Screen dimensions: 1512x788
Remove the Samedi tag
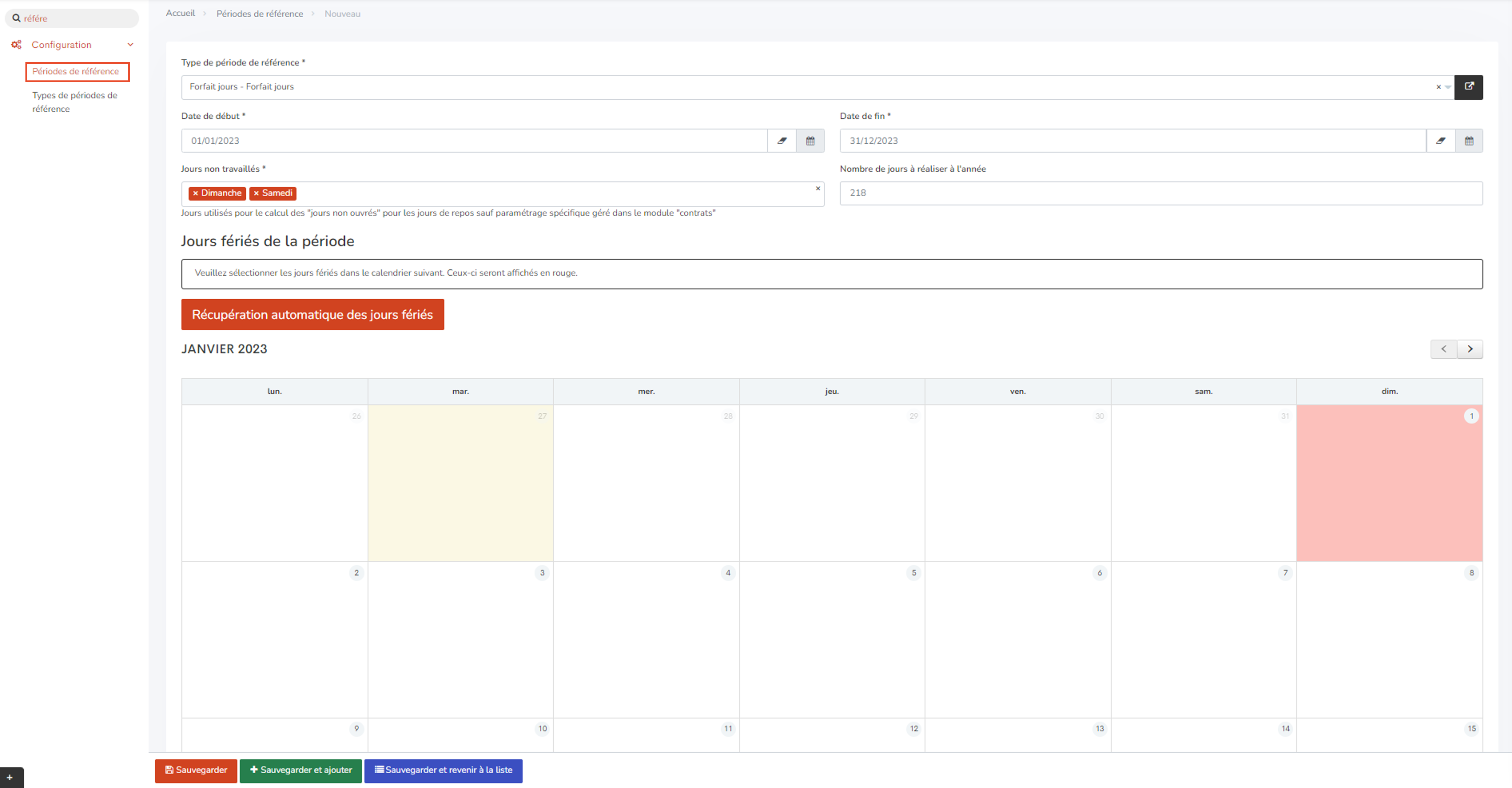(x=256, y=193)
